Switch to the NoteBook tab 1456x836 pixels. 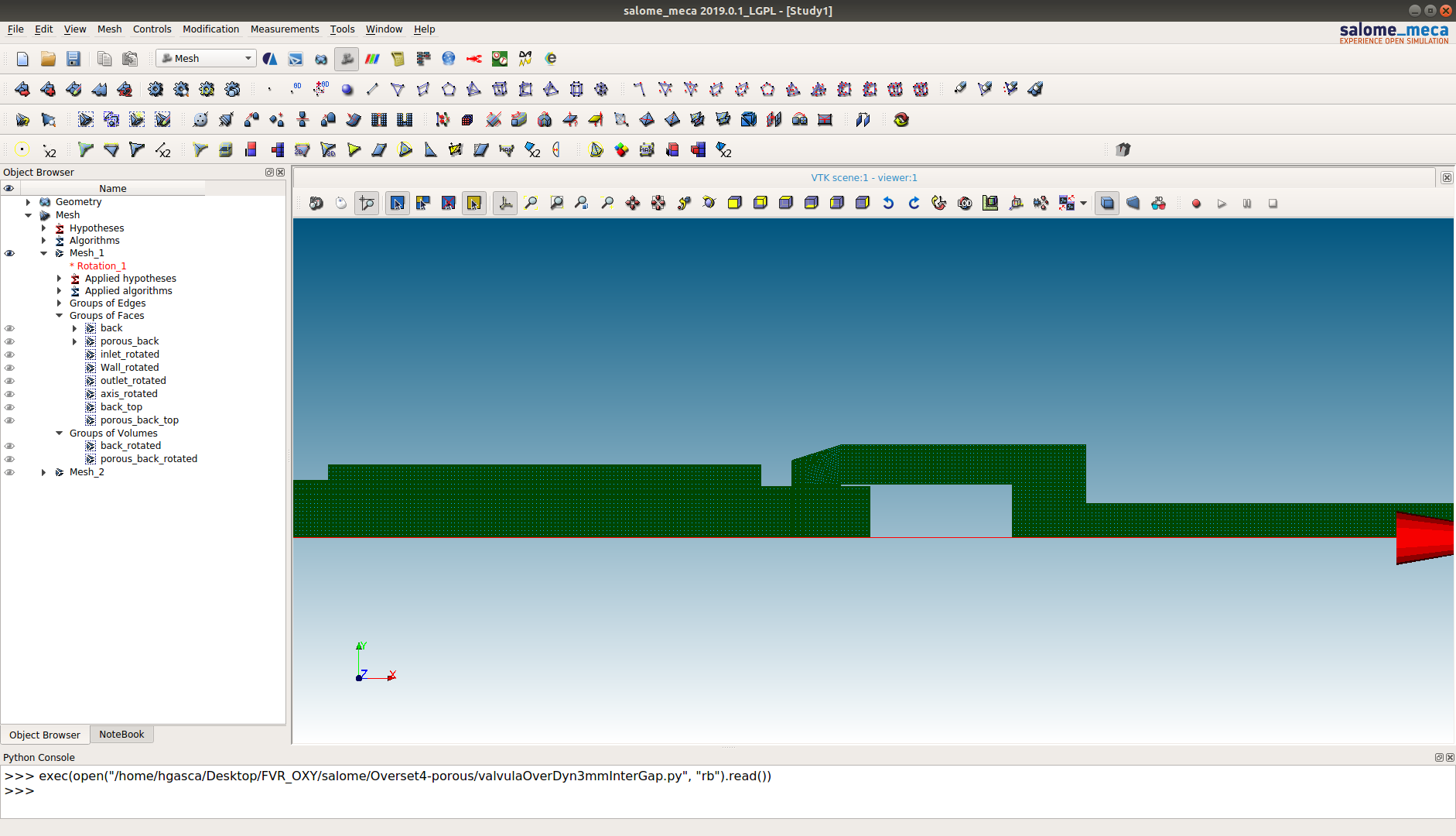pos(121,735)
